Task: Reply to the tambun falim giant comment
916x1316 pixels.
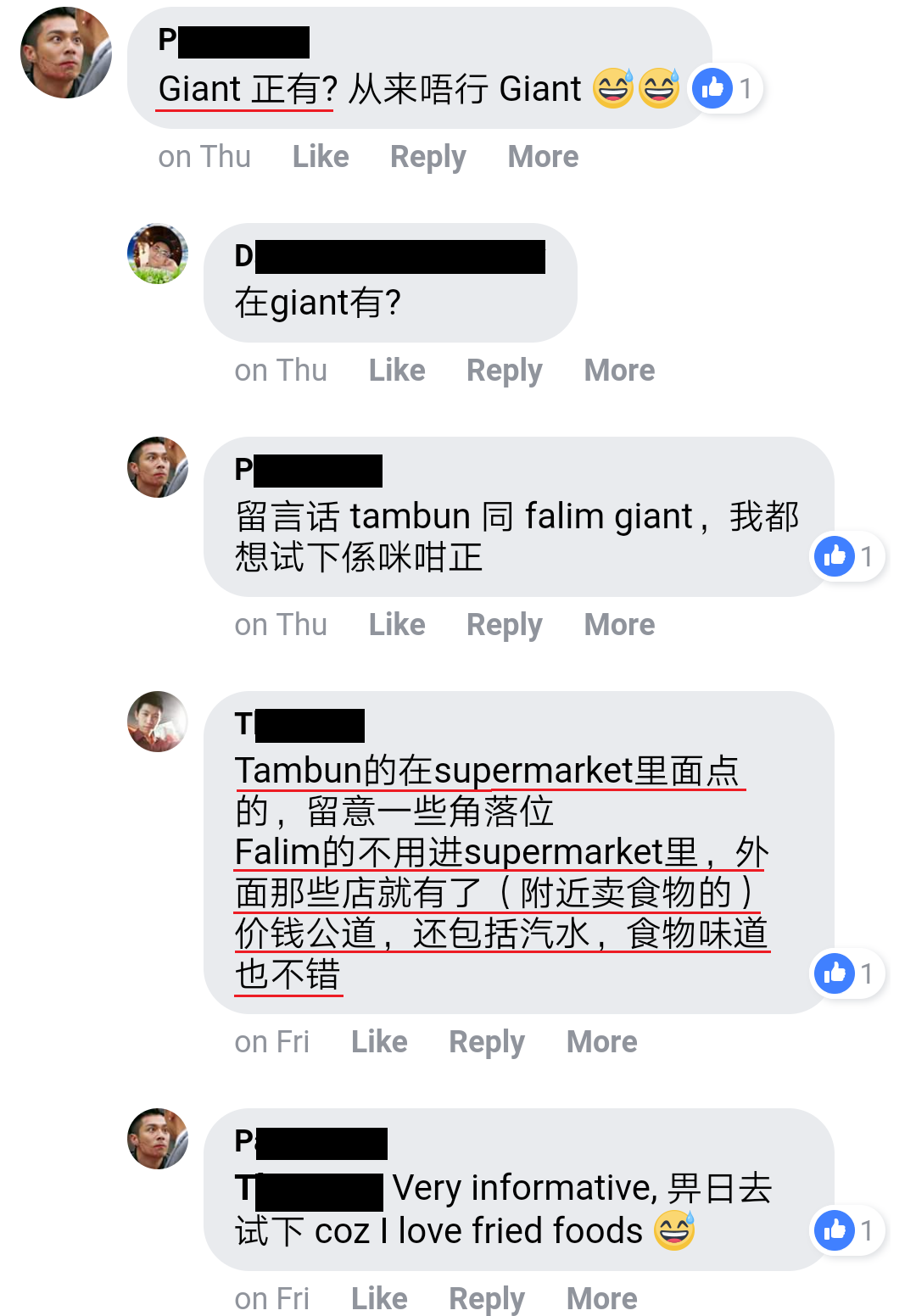Action: coord(505,626)
